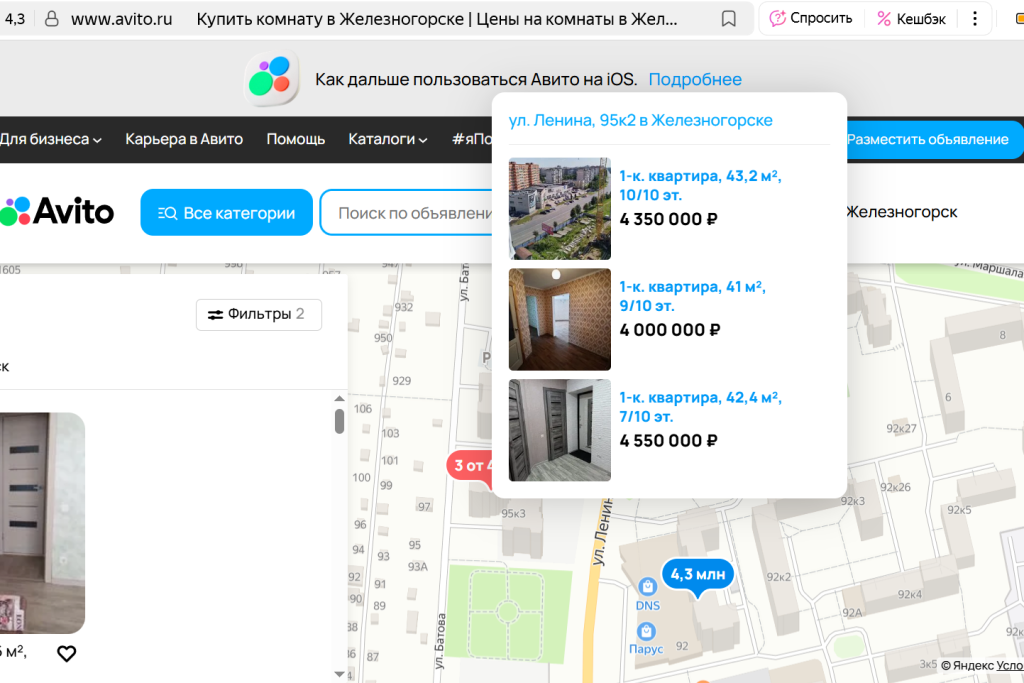Viewport: 1024px width, 683px height.
Task: Select the Помощь menu item
Action: (x=296, y=140)
